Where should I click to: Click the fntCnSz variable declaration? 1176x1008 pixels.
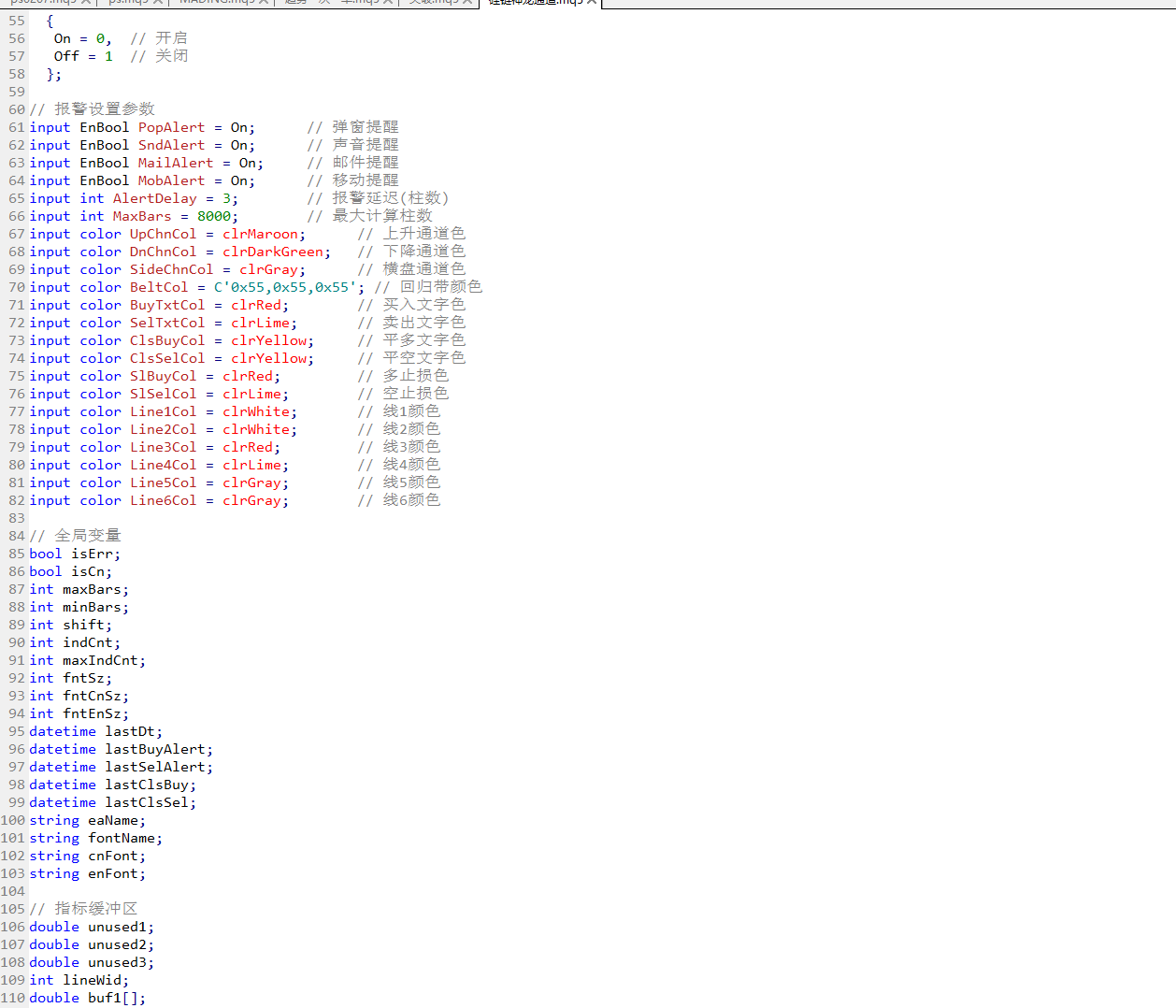coord(79,696)
